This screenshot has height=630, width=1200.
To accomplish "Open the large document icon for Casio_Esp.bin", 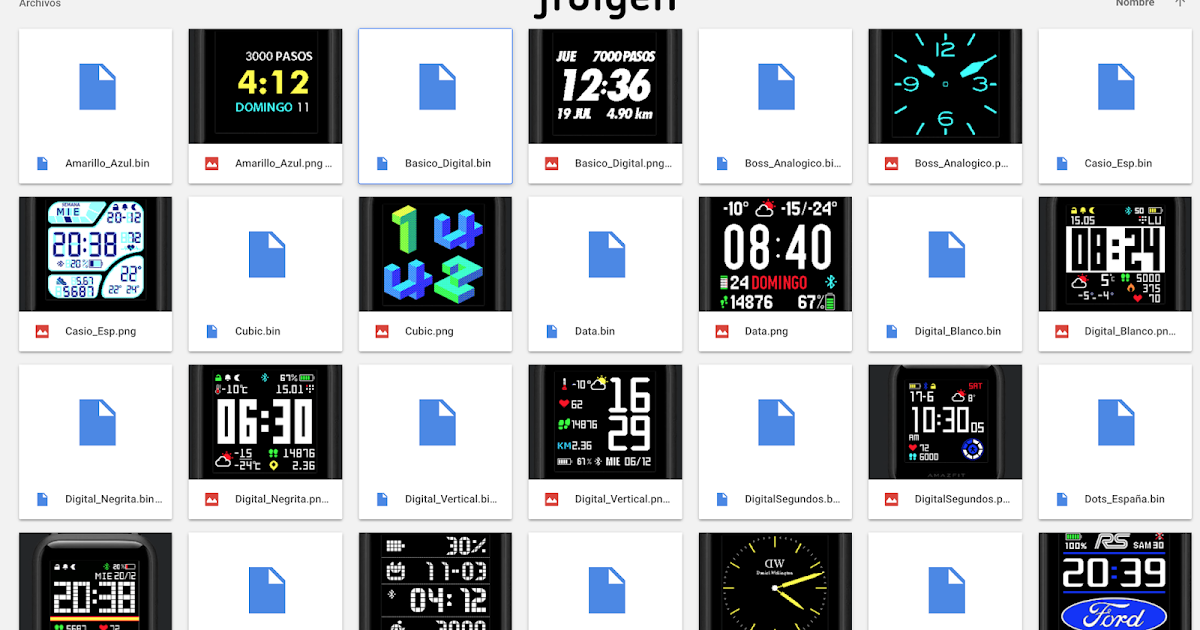I will [x=1117, y=86].
